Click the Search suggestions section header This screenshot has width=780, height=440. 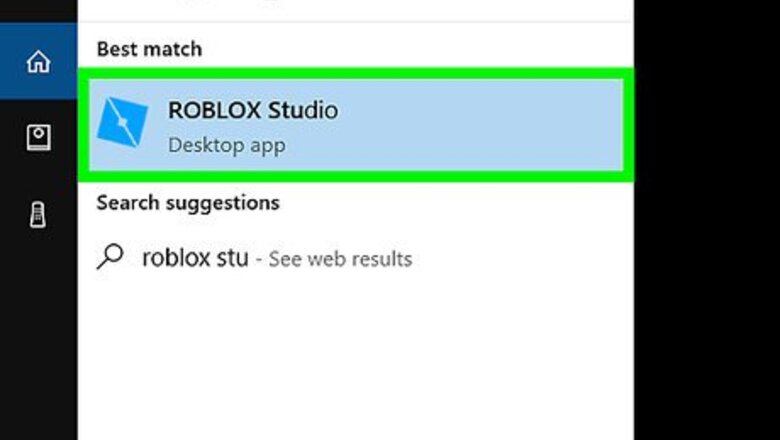coord(187,203)
